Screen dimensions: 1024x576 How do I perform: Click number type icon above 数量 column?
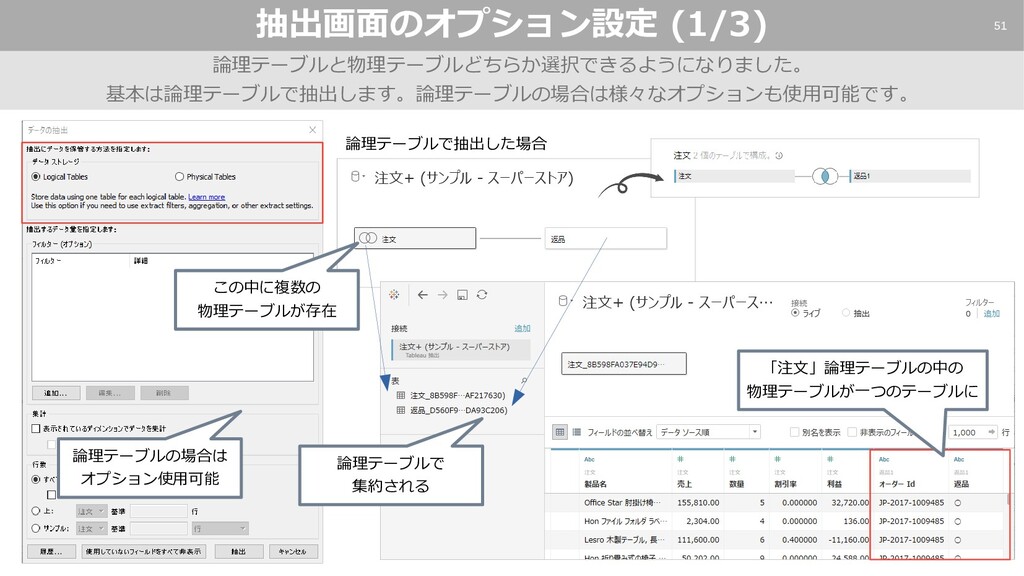click(x=732, y=459)
